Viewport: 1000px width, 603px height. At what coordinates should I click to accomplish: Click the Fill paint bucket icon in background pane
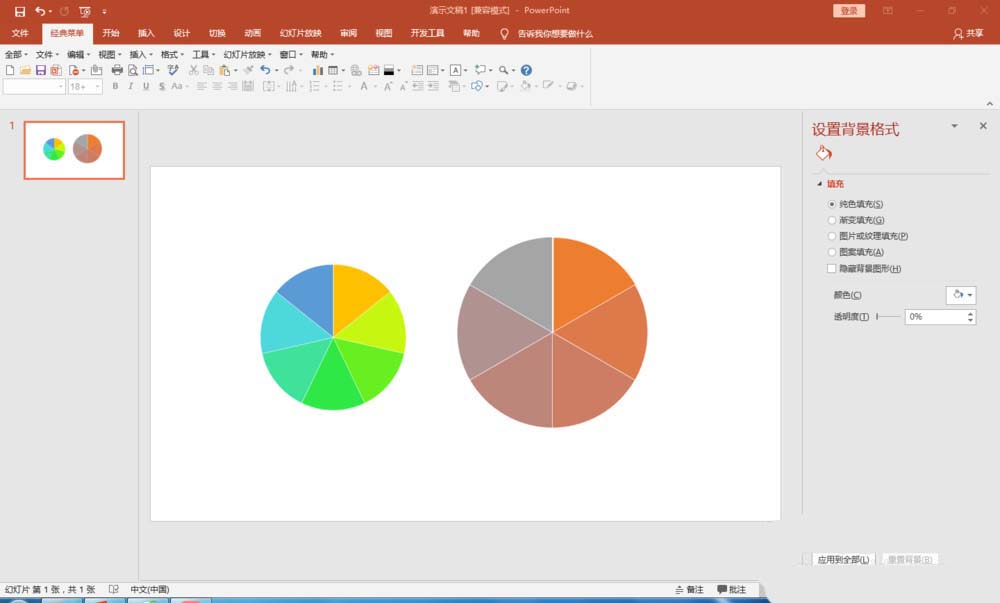coord(823,153)
